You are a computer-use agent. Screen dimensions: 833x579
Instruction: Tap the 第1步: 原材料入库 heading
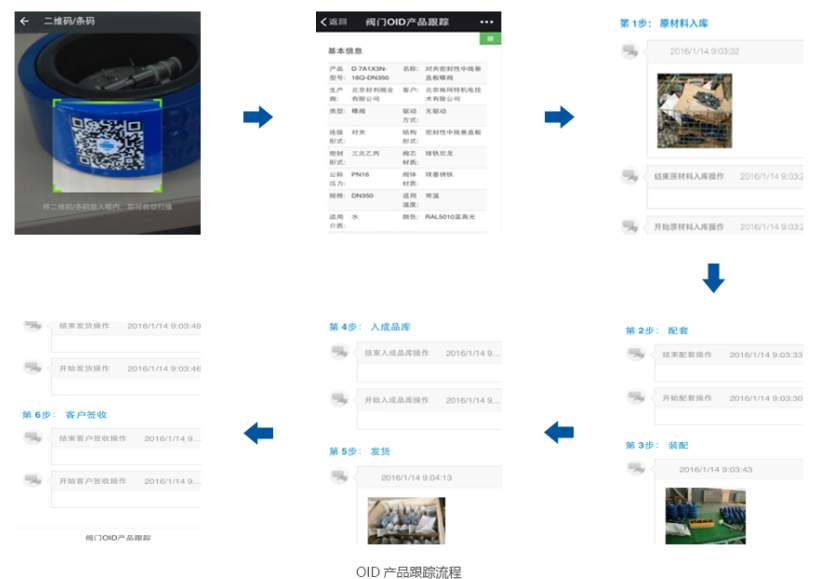[664, 23]
